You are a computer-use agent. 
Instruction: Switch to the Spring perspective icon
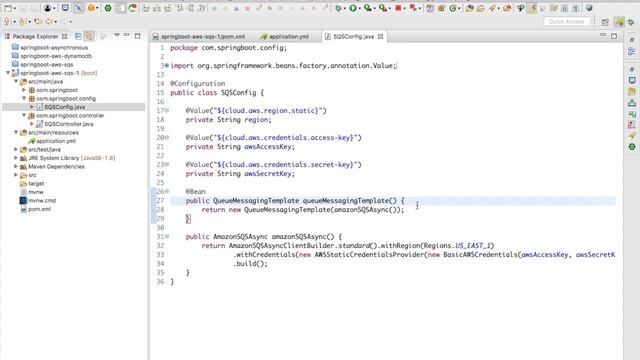[620, 22]
